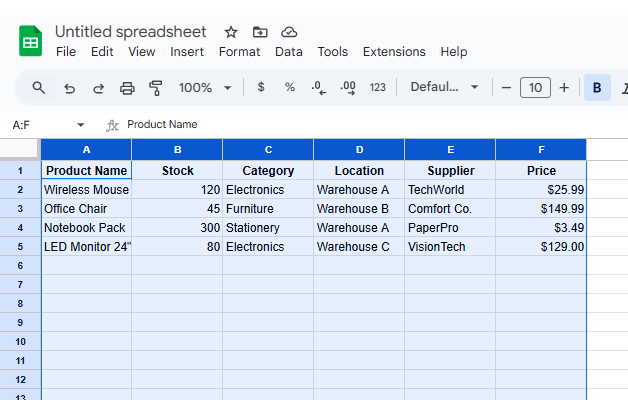This screenshot has height=415, width=628.
Task: Open the 100% zoom dropdown
Action: pos(204,88)
